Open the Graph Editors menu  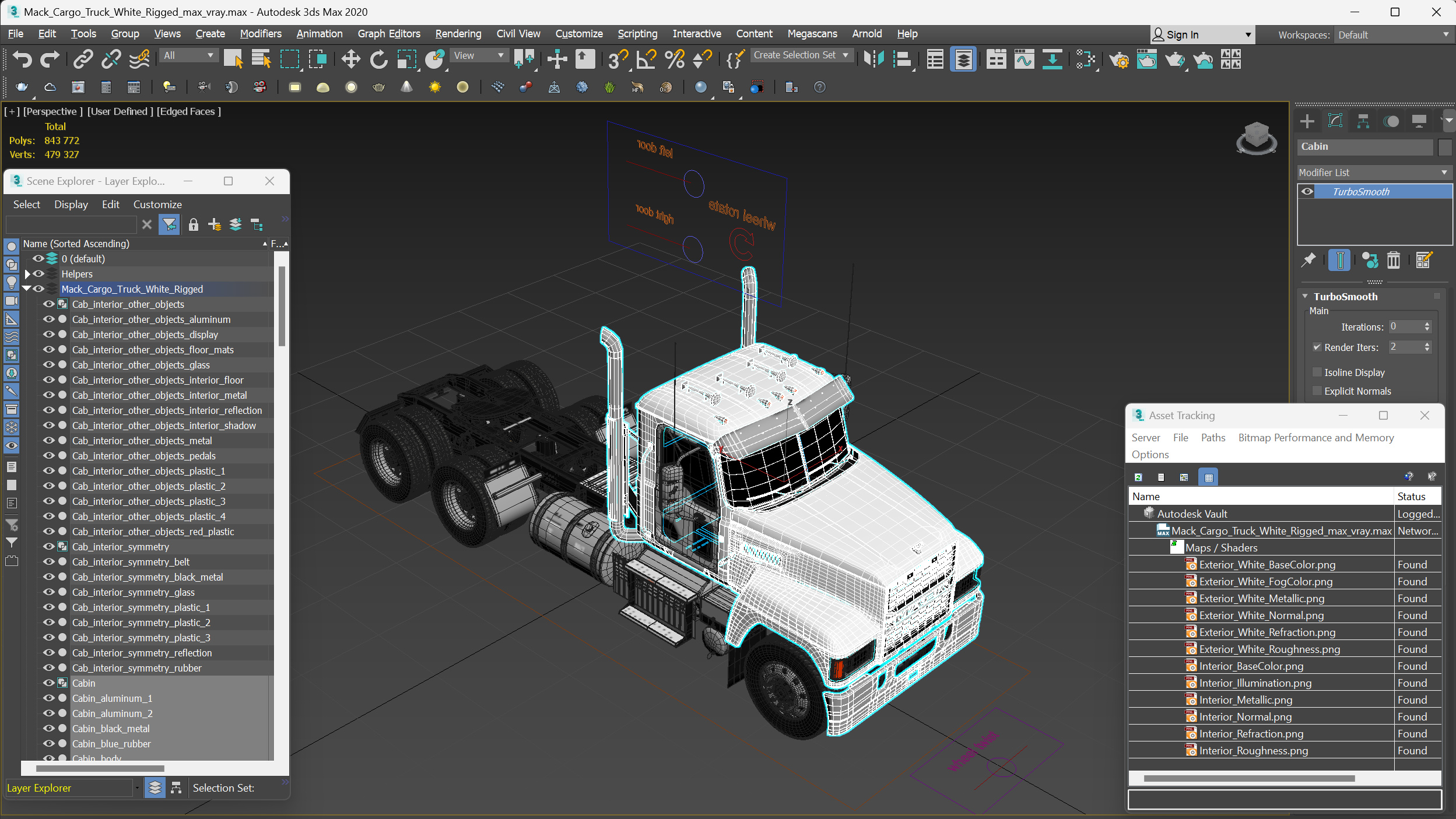(388, 34)
